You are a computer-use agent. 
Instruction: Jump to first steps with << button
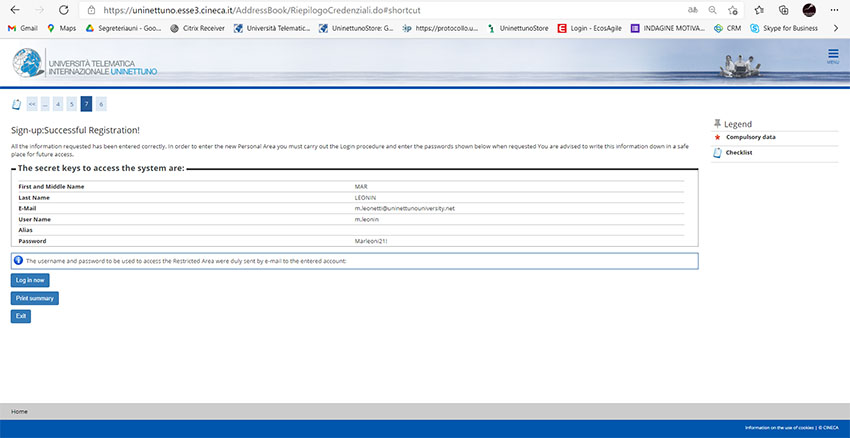32,104
